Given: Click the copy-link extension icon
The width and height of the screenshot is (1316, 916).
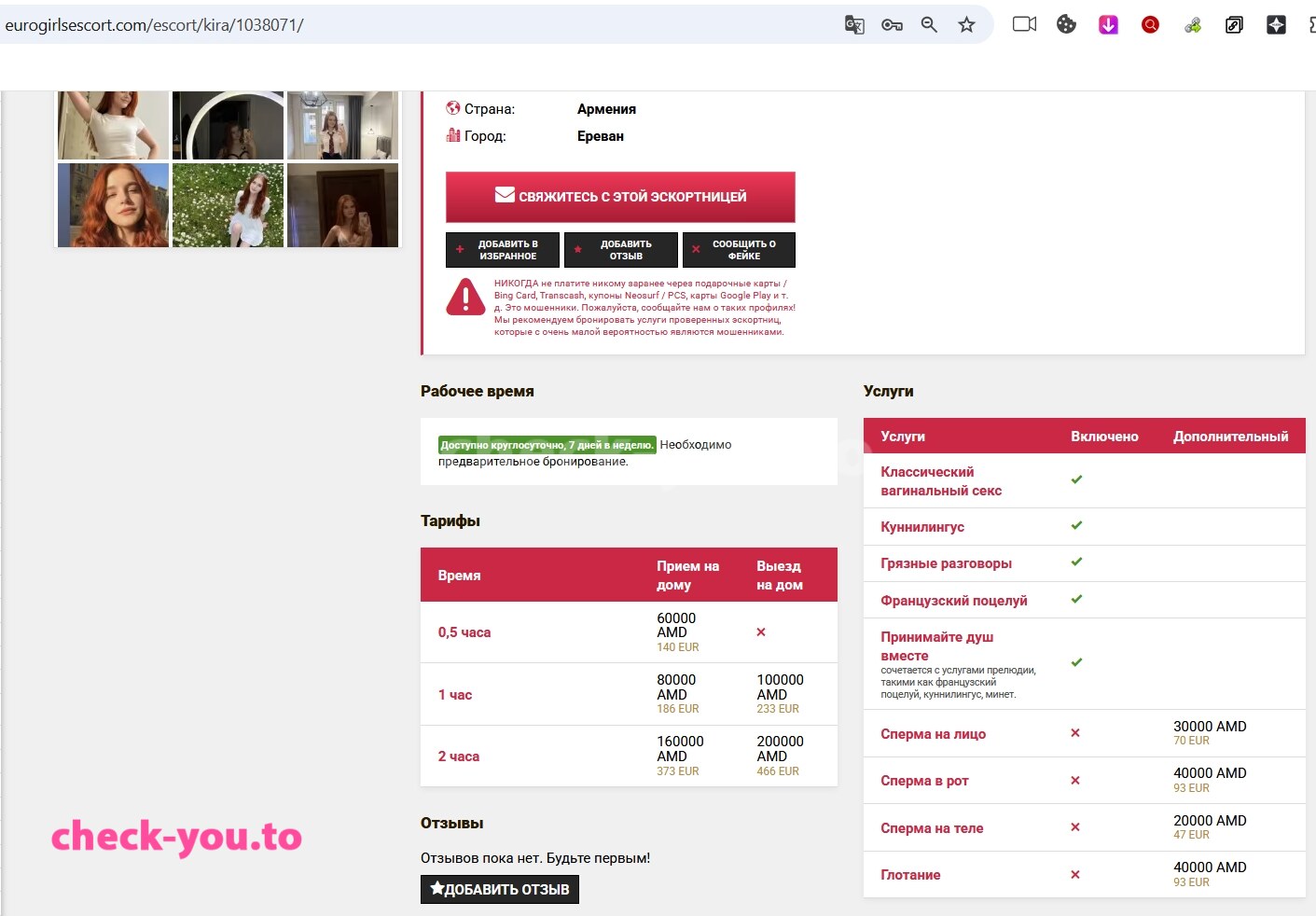Looking at the screenshot, I should pos(1234,25).
